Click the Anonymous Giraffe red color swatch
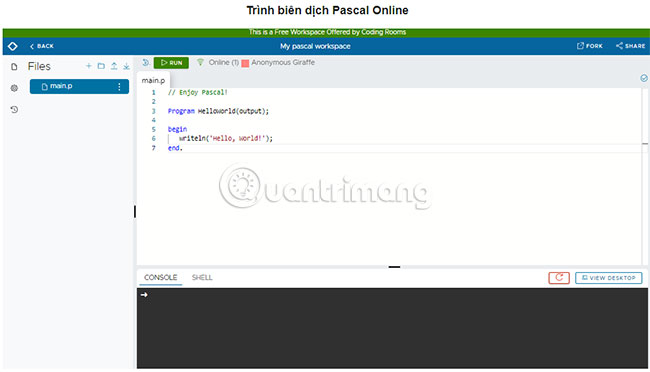Viewport: 650px width, 372px height. click(x=245, y=63)
